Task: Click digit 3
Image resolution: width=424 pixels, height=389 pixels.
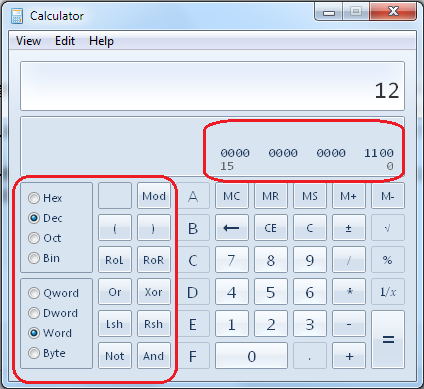Action: (x=310, y=324)
